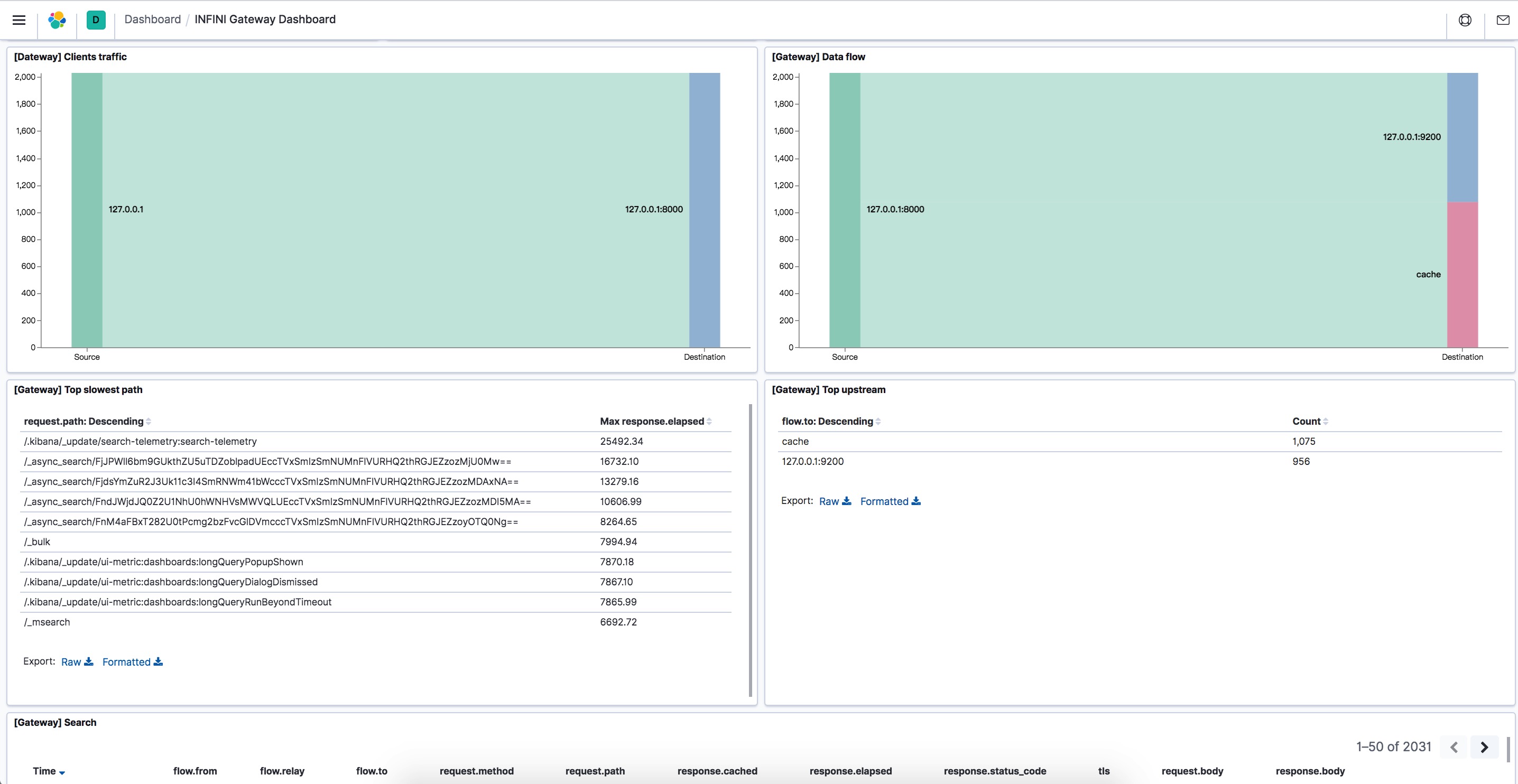The image size is (1518, 784).
Task: Go to previous page of search results
Action: click(1454, 747)
